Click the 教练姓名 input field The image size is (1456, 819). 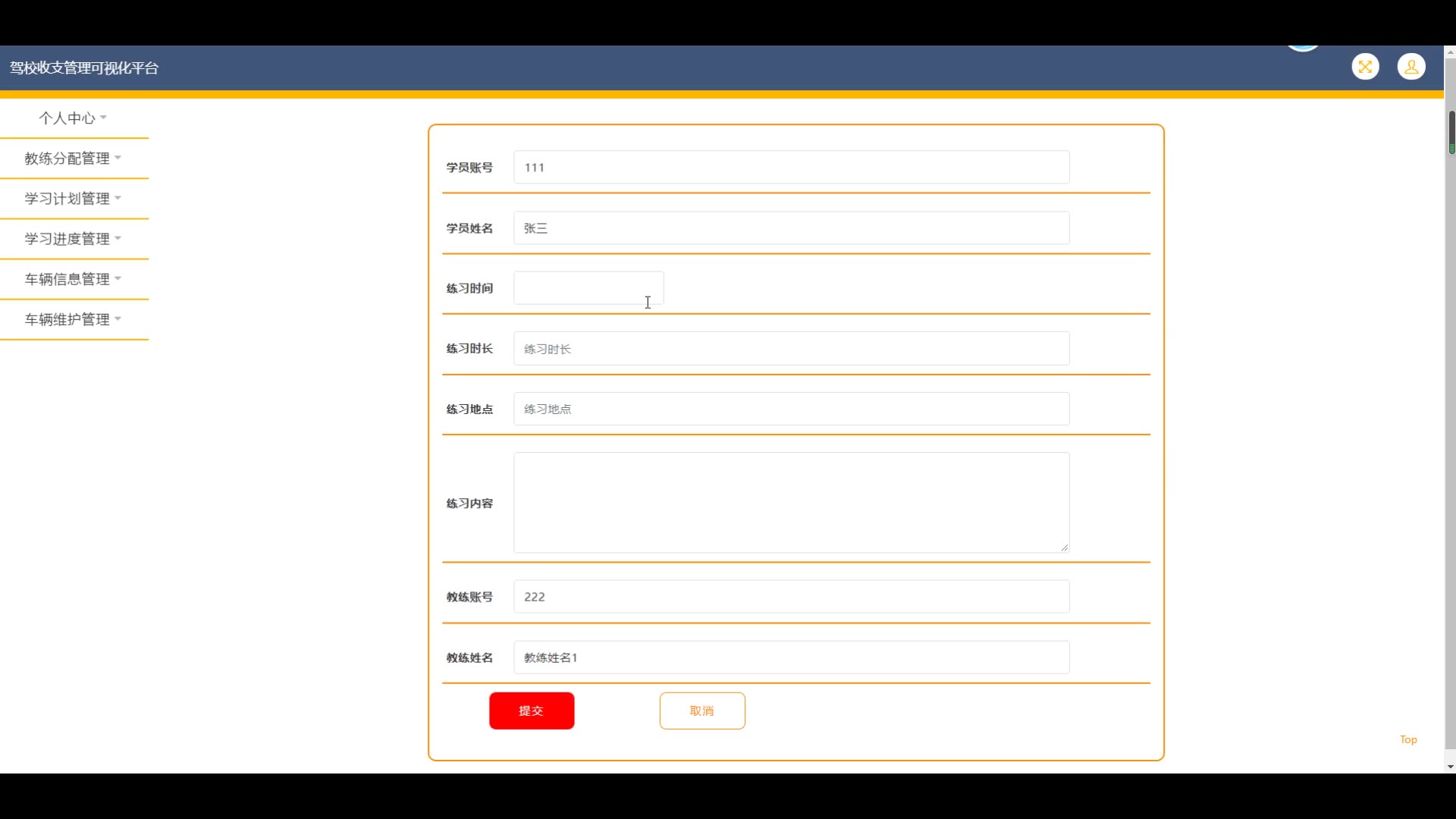tap(791, 657)
